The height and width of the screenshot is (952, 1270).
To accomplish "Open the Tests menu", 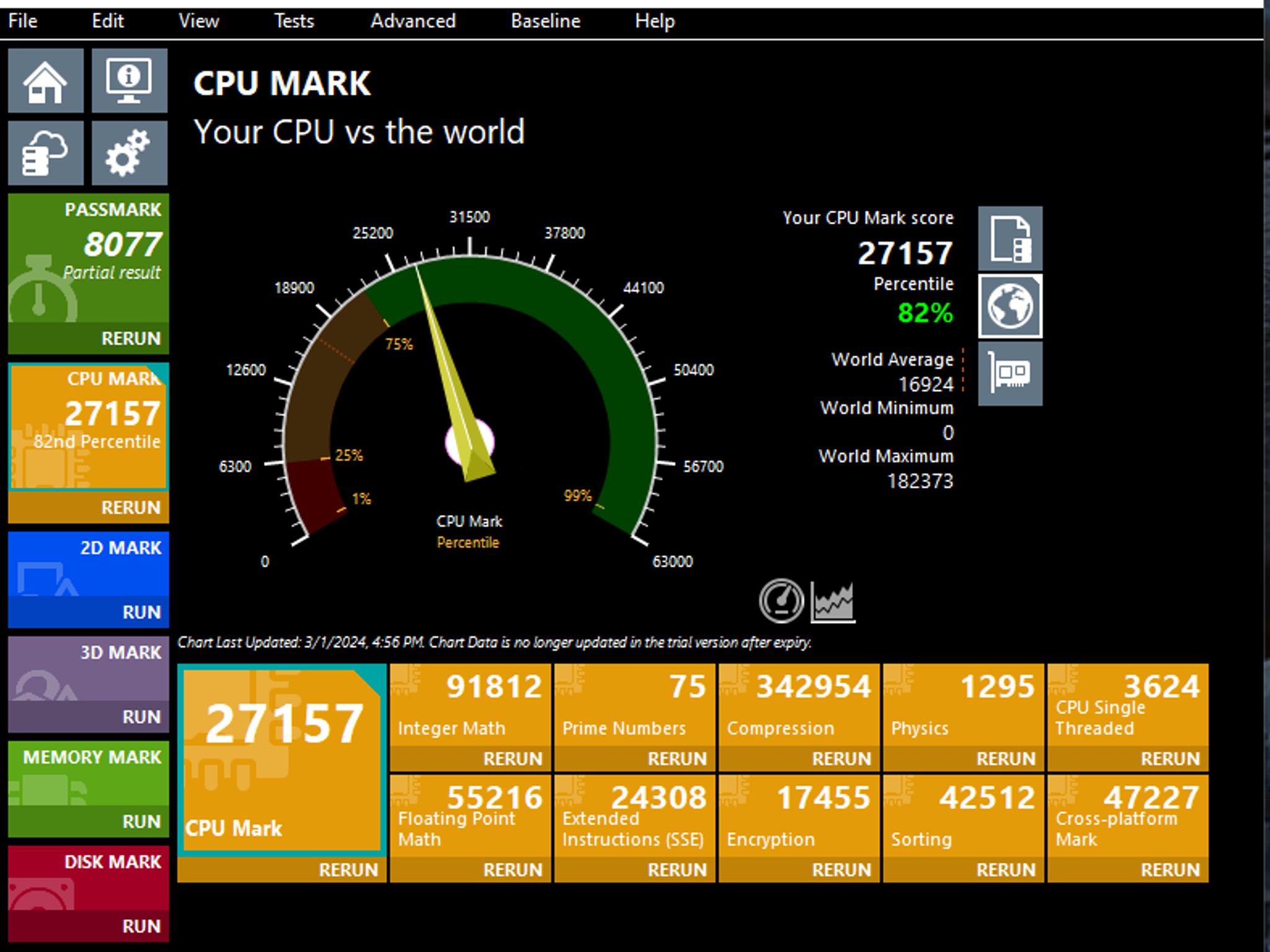I will click(294, 20).
